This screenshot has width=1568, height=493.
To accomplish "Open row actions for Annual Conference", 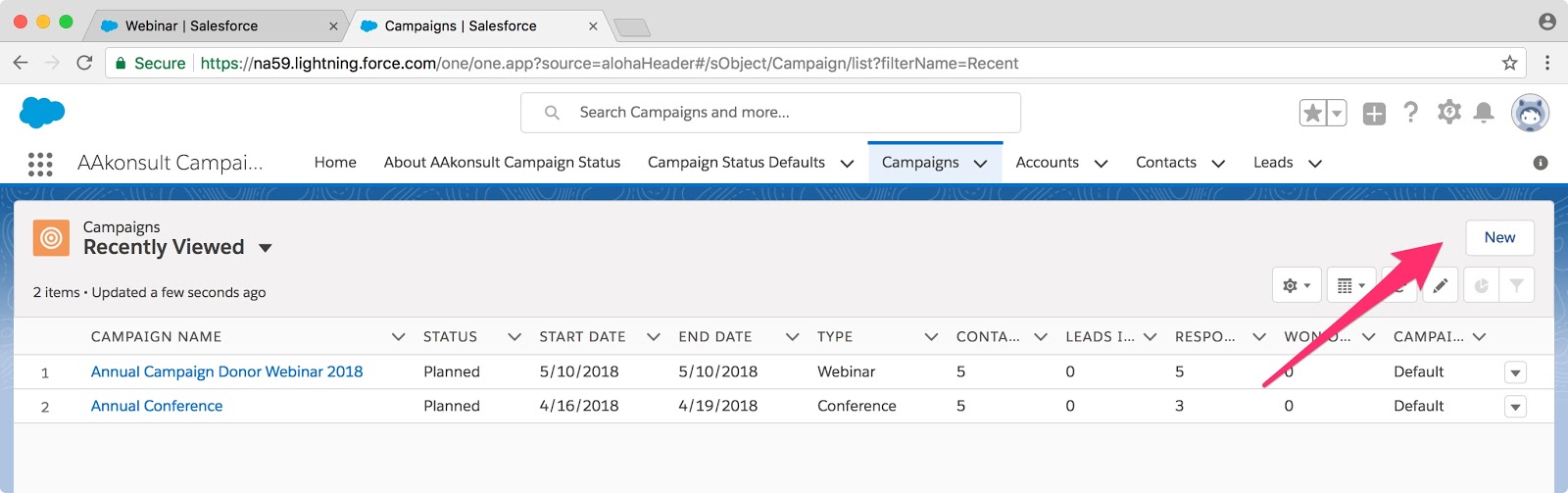I will 1515,407.
